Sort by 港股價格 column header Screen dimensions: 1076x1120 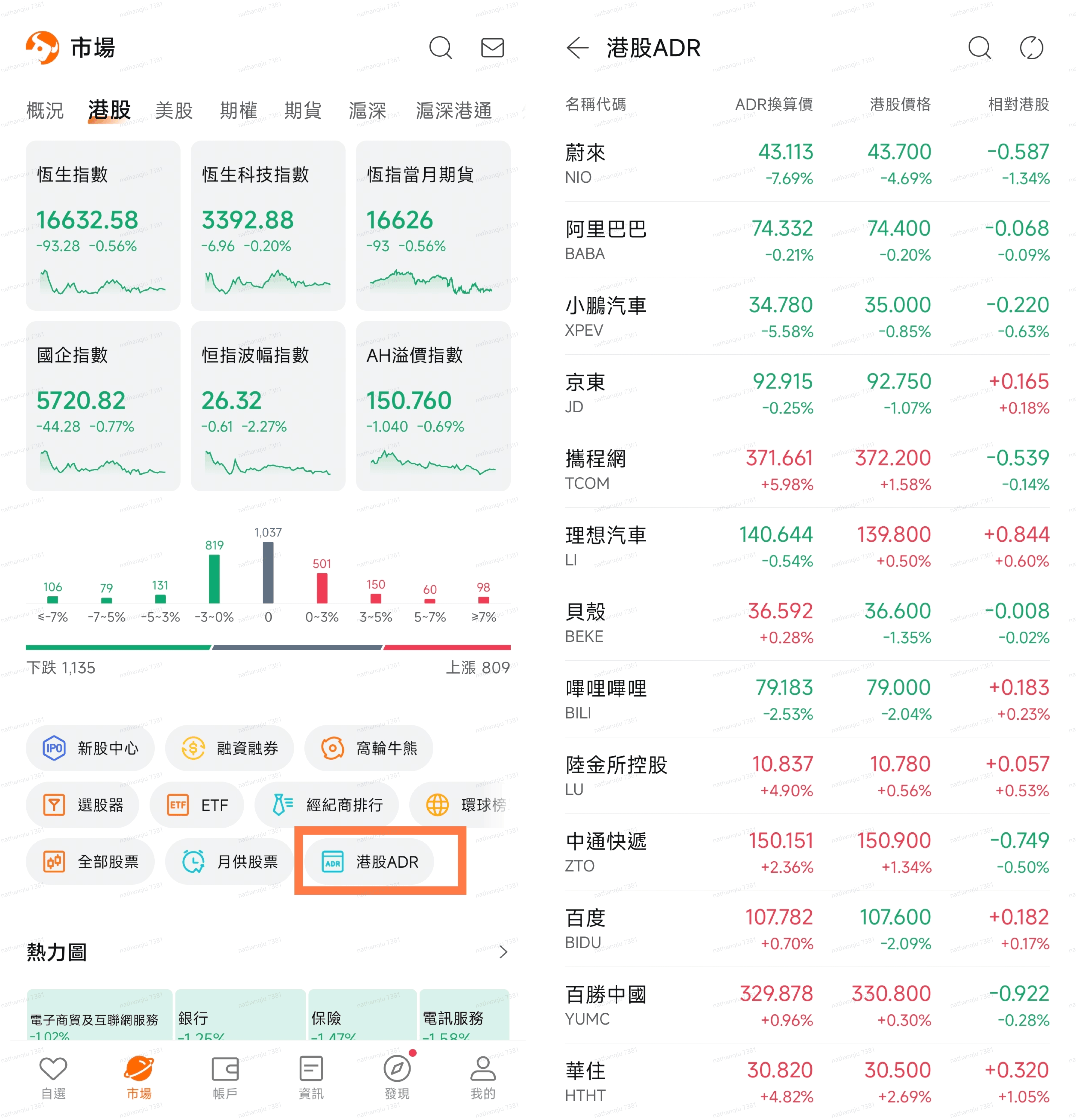pyautogui.click(x=900, y=104)
